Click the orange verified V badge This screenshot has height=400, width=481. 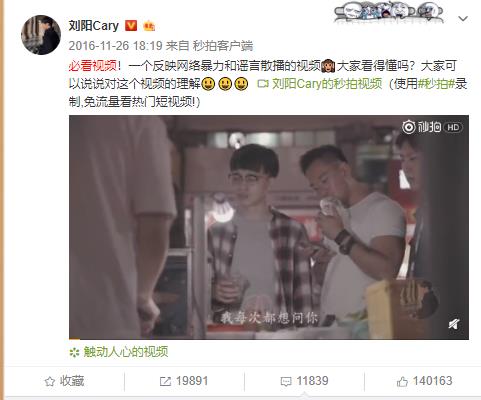pos(131,26)
